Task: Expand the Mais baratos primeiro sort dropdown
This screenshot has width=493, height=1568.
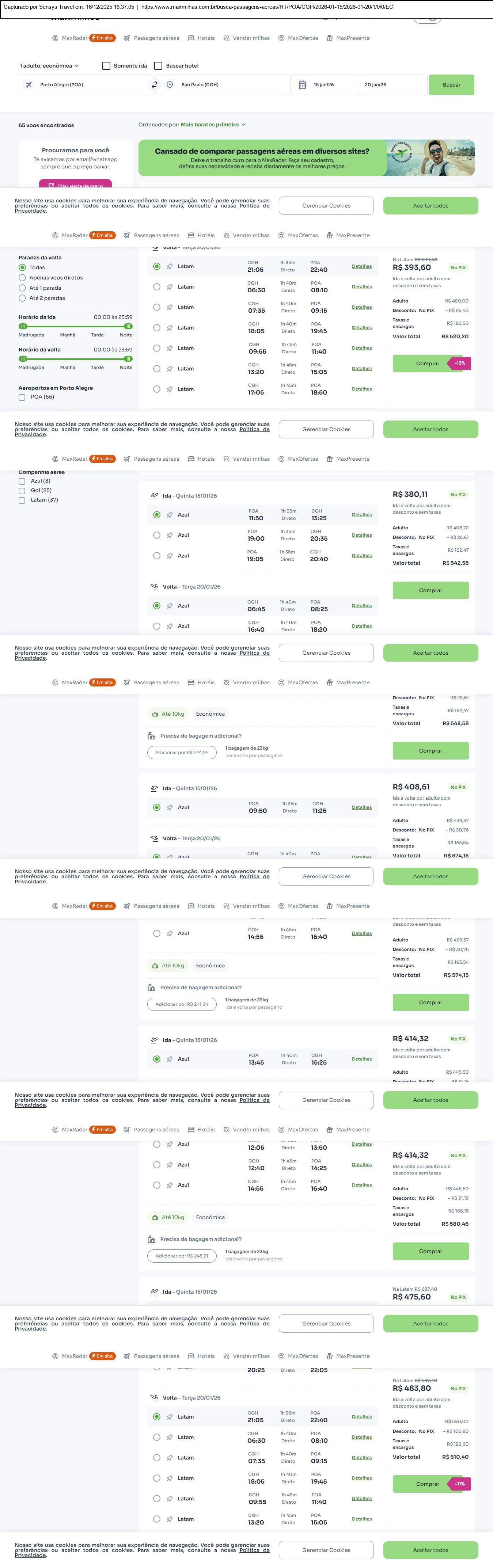Action: [x=213, y=125]
